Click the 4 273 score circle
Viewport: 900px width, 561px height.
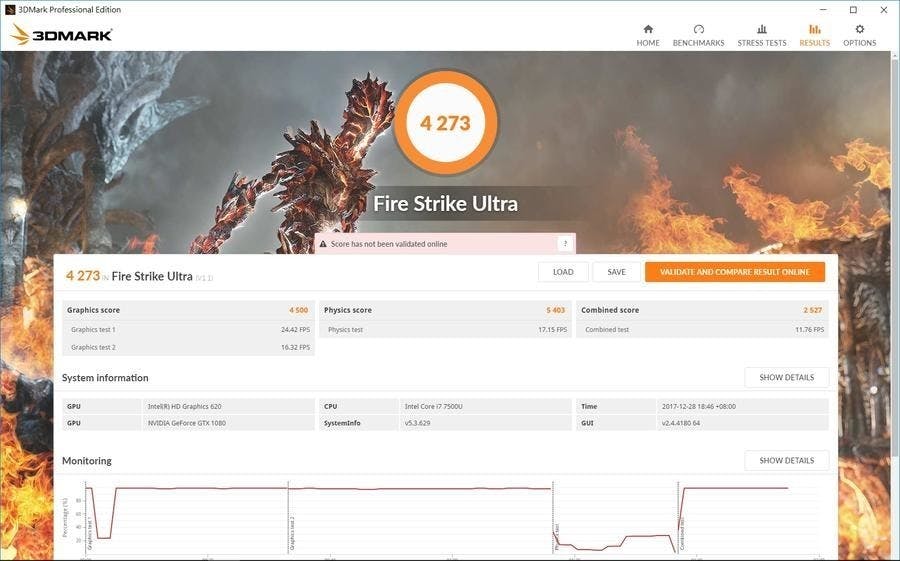pyautogui.click(x=445, y=122)
